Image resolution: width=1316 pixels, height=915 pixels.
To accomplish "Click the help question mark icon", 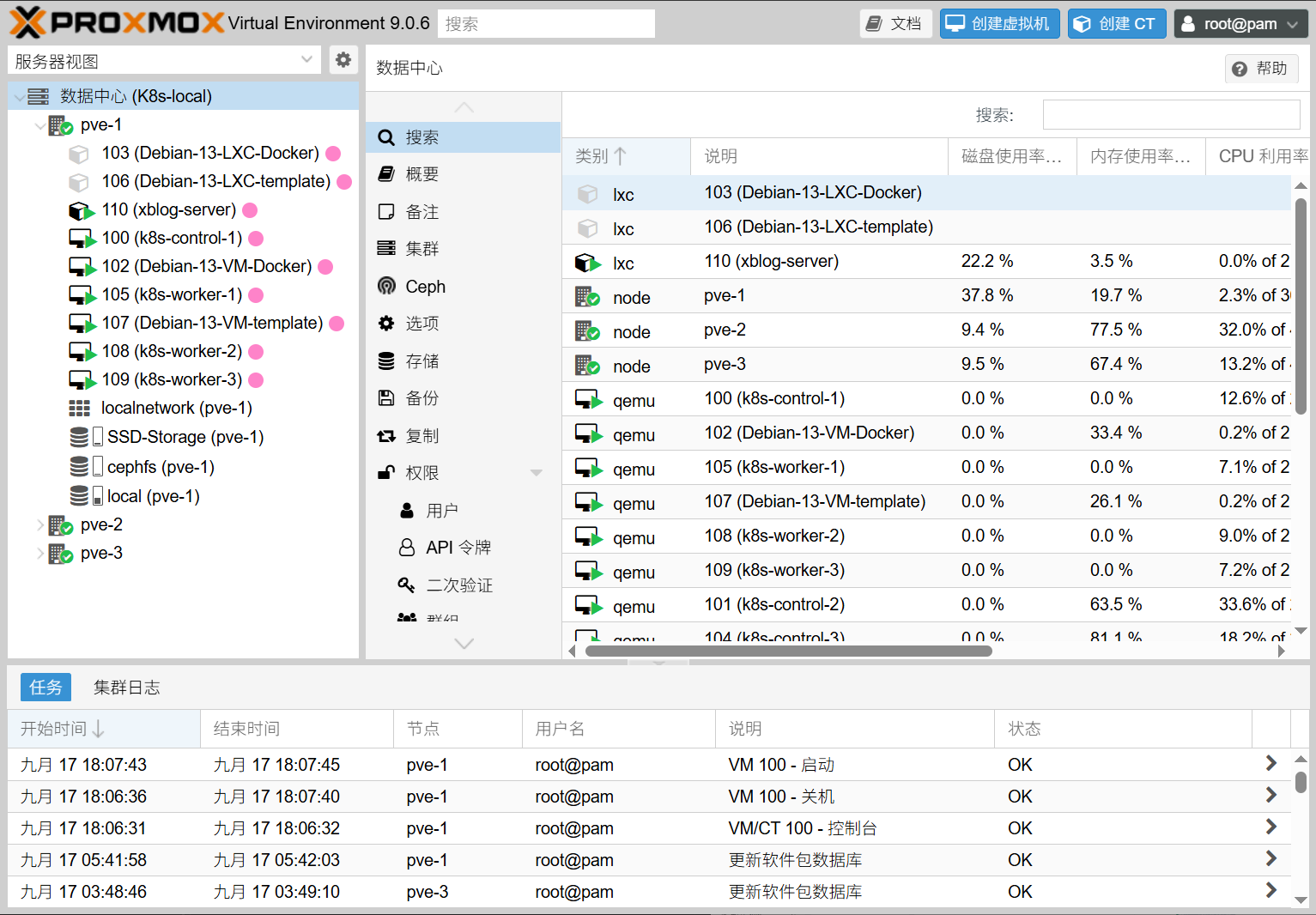I will click(x=1239, y=69).
